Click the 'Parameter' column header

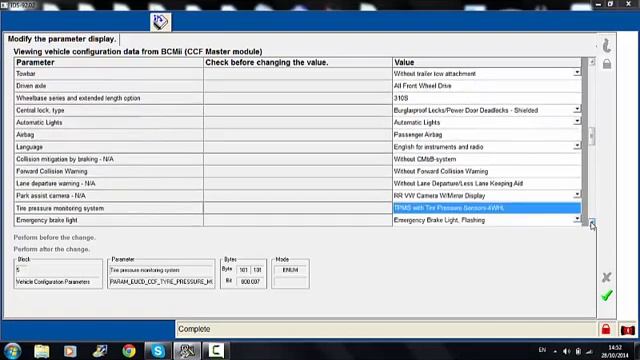coord(109,62)
